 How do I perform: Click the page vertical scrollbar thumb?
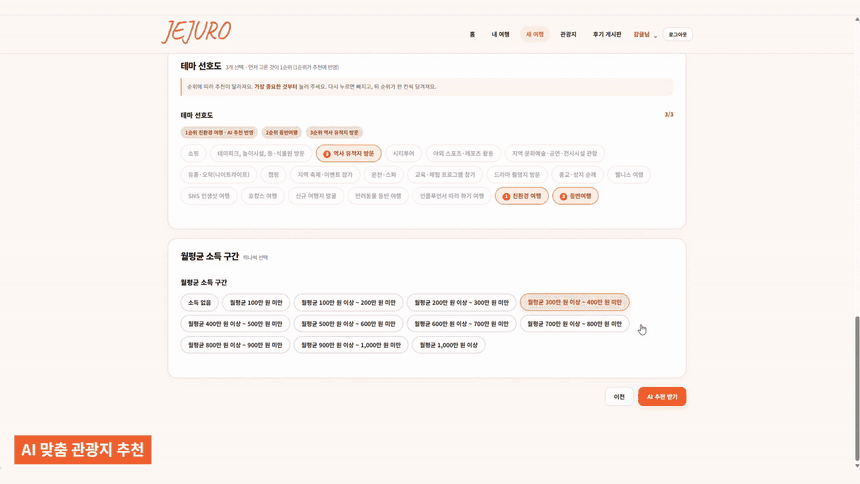pyautogui.click(x=857, y=387)
